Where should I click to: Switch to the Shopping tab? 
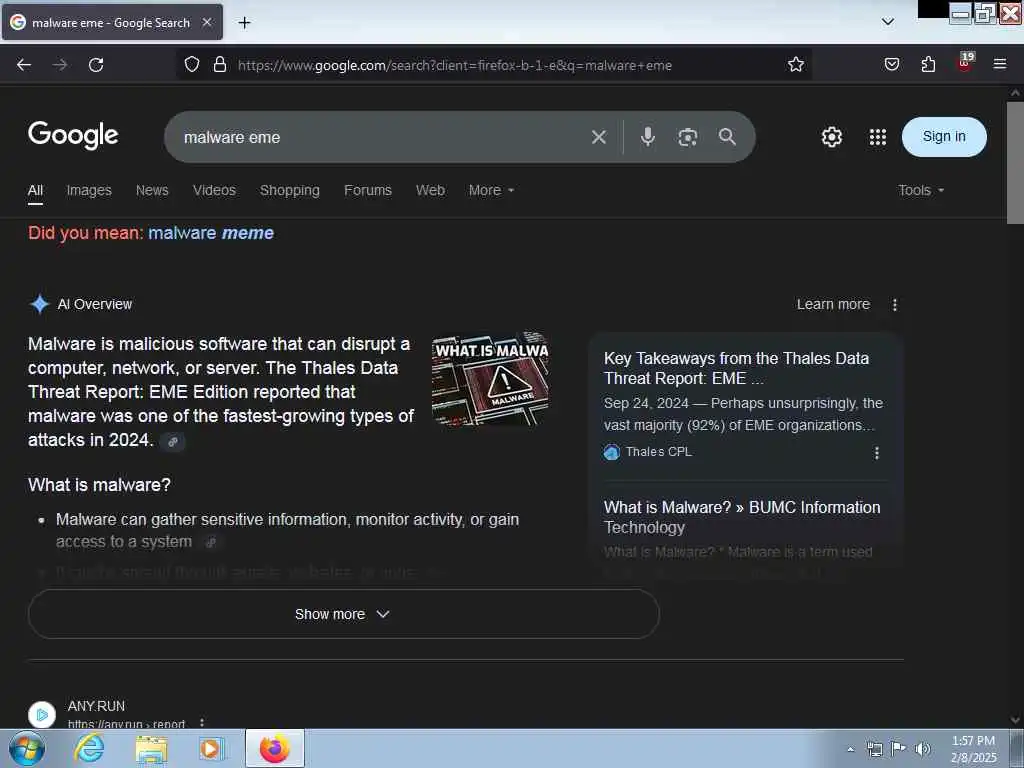tap(290, 190)
